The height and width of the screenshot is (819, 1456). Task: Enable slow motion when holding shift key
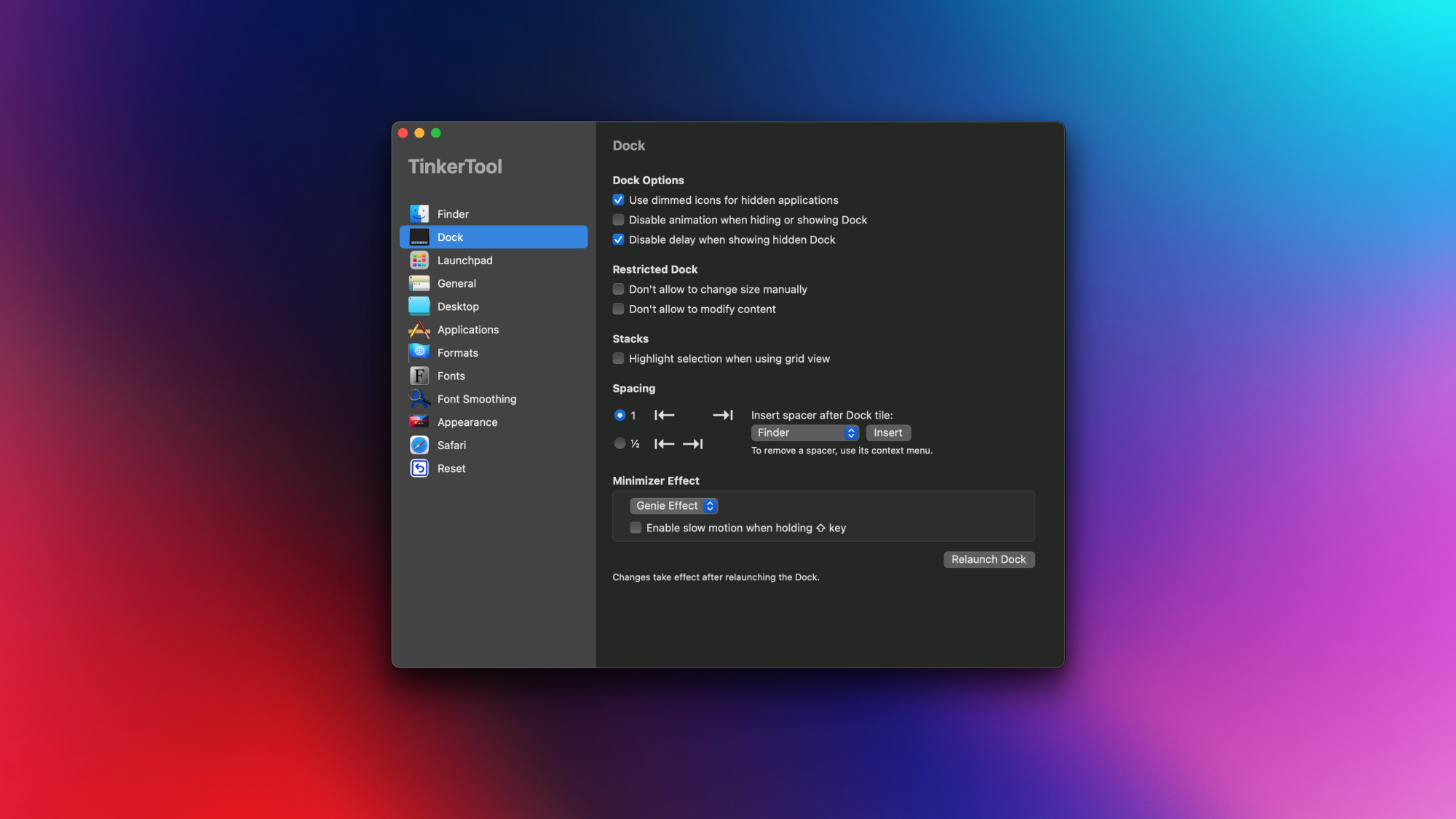tap(636, 528)
